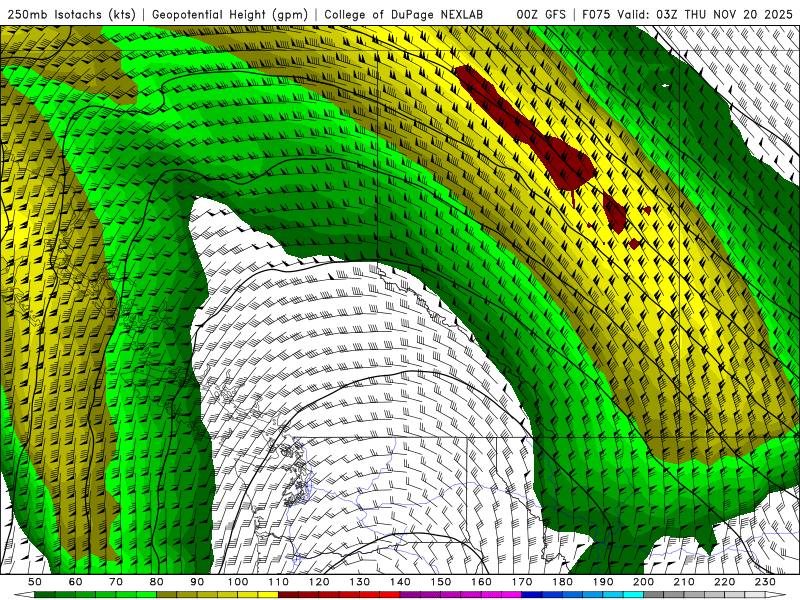Click the 230 value on the color scale
800x600 pixels.
point(766,582)
